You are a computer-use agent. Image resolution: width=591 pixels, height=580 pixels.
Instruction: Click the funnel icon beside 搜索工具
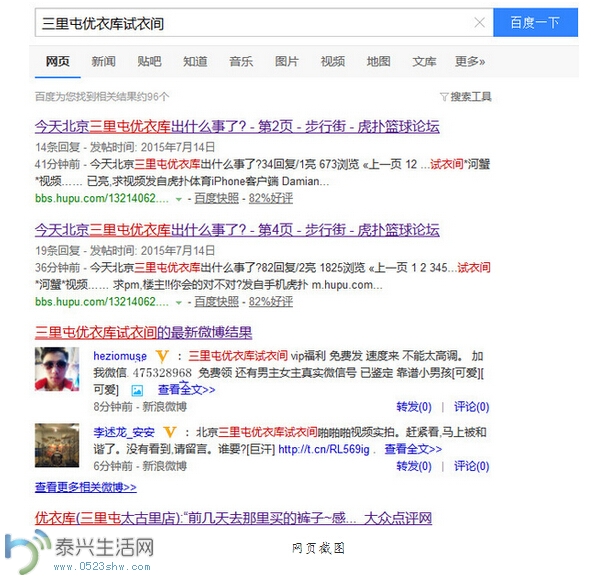[444, 97]
